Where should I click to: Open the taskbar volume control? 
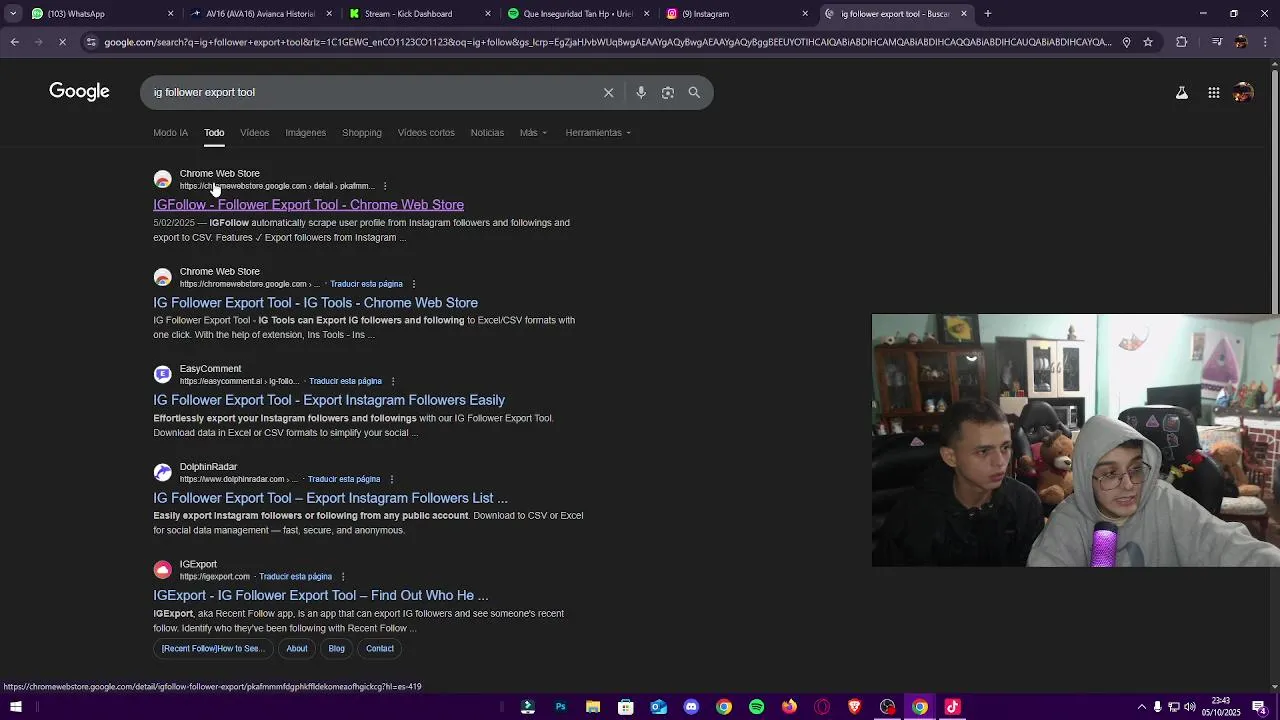click(1190, 707)
